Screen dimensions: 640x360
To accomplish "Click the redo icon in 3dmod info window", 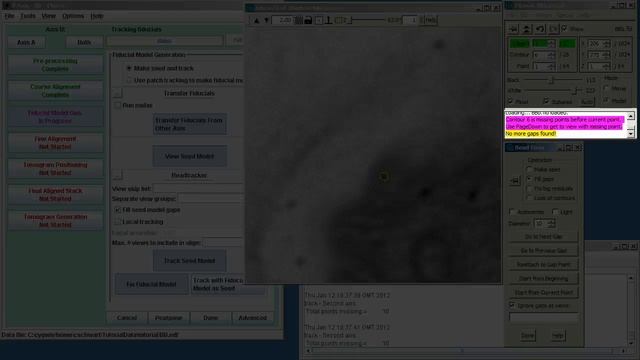I will (553, 29).
